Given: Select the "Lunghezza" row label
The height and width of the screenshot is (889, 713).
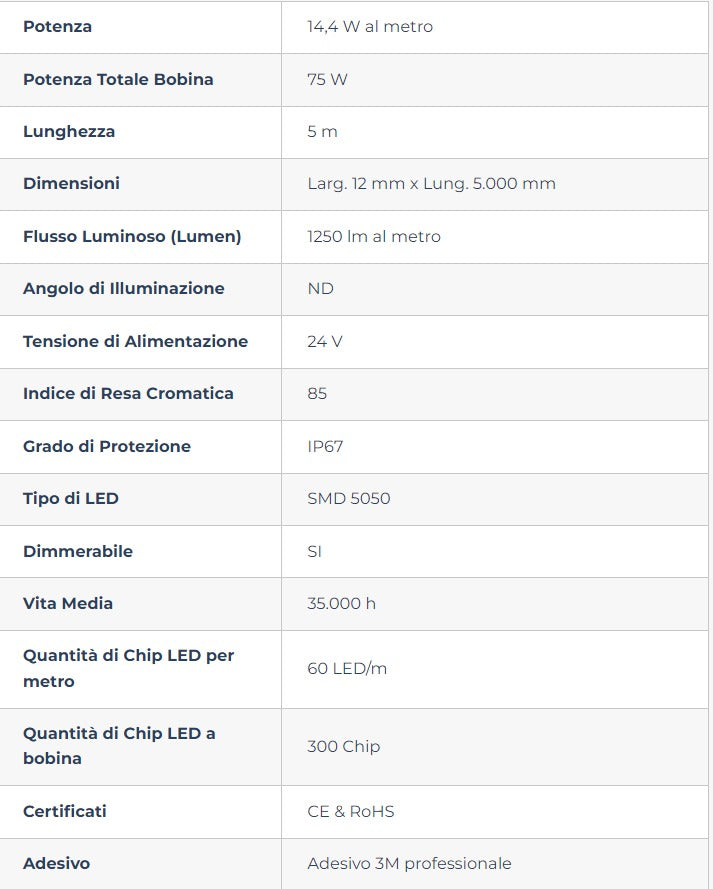Looking at the screenshot, I should [x=69, y=131].
